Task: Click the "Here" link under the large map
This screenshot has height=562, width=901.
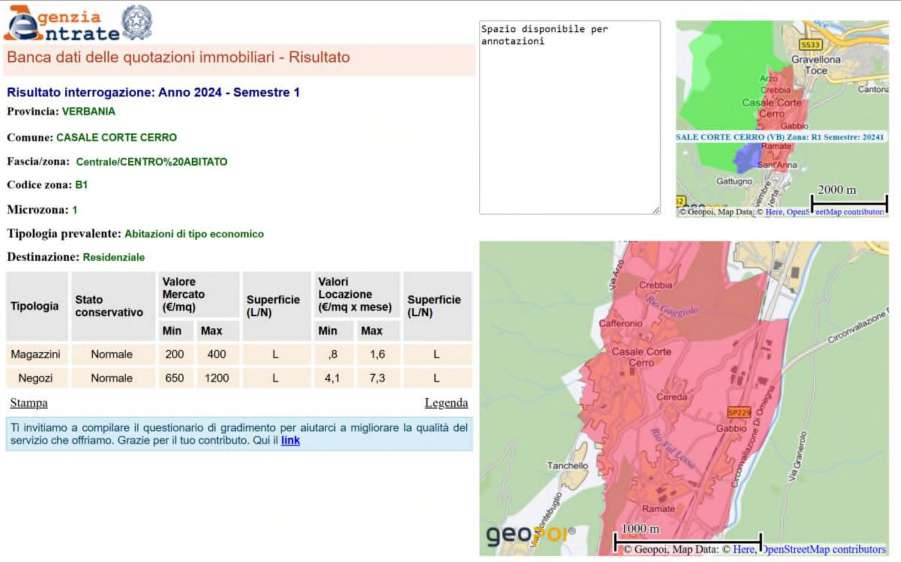Action: pos(743,549)
